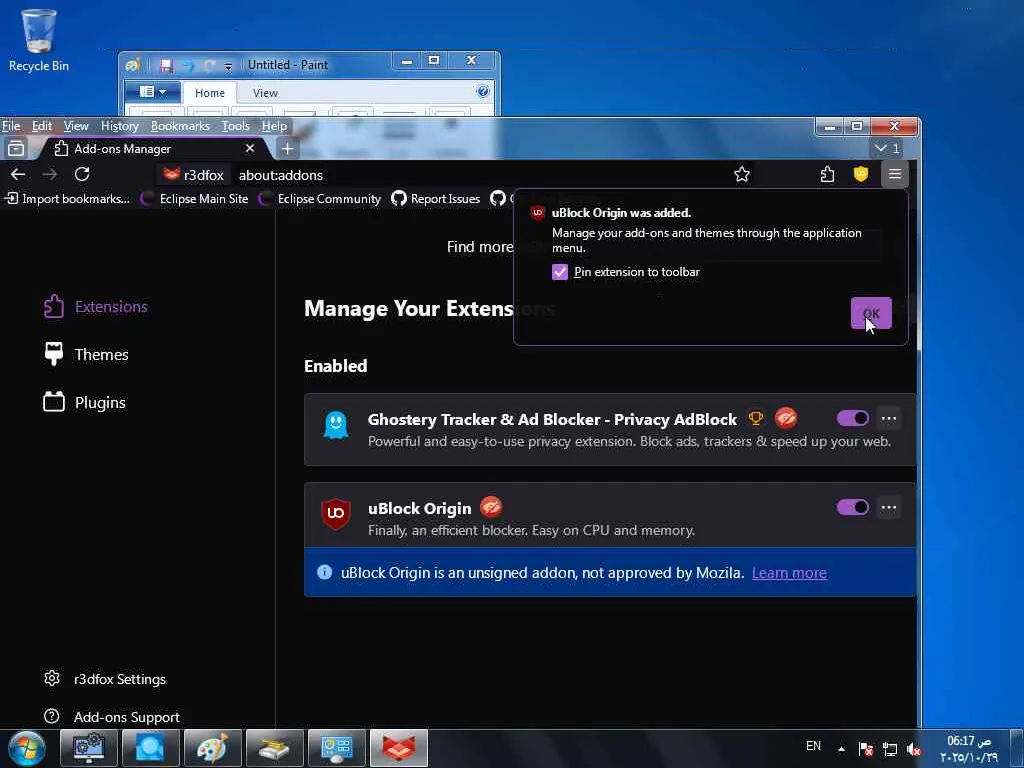
Task: Select Extensions in the sidebar
Action: [95, 306]
